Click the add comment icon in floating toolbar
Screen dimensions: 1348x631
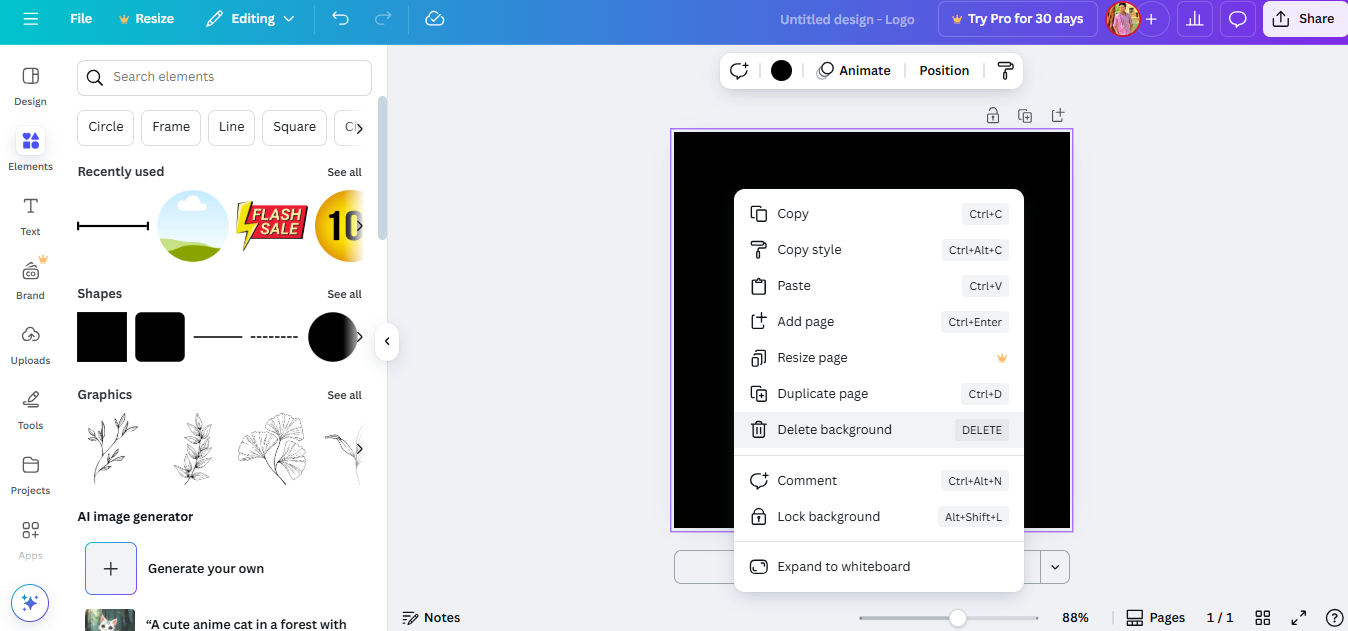739,70
